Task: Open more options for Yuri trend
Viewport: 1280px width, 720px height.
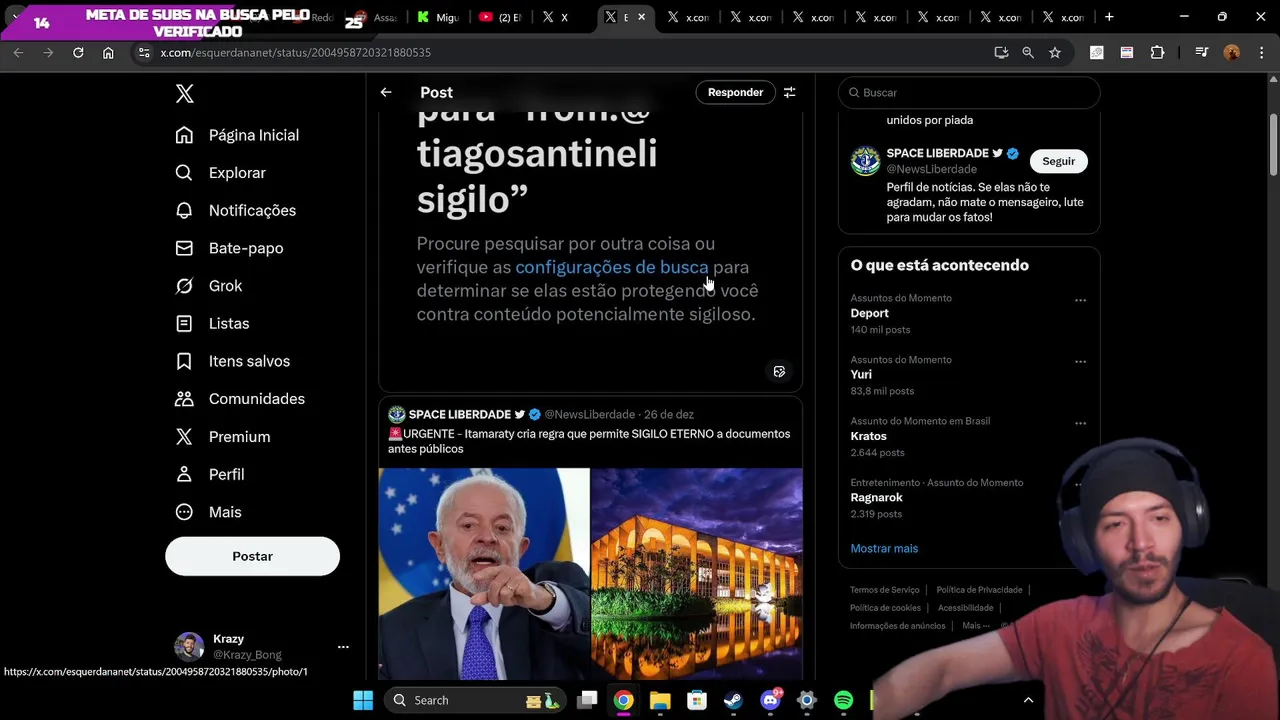Action: click(1080, 362)
